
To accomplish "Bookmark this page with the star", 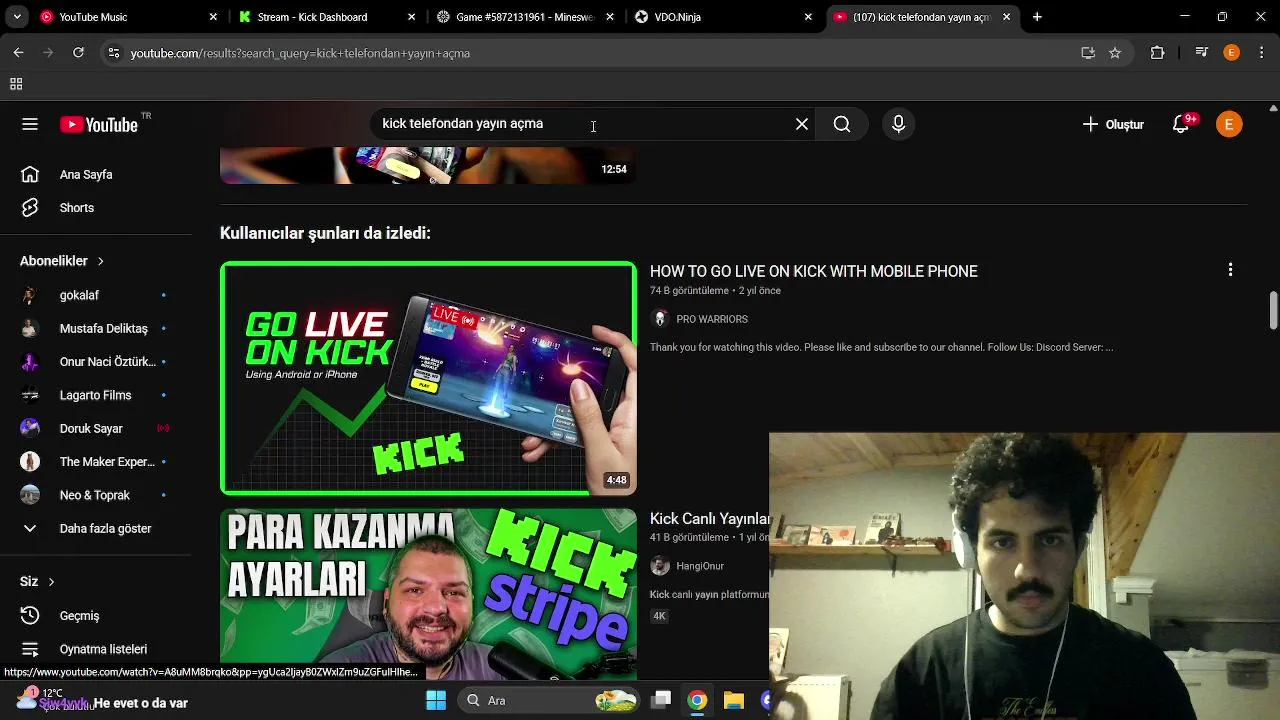I will 1115,53.
